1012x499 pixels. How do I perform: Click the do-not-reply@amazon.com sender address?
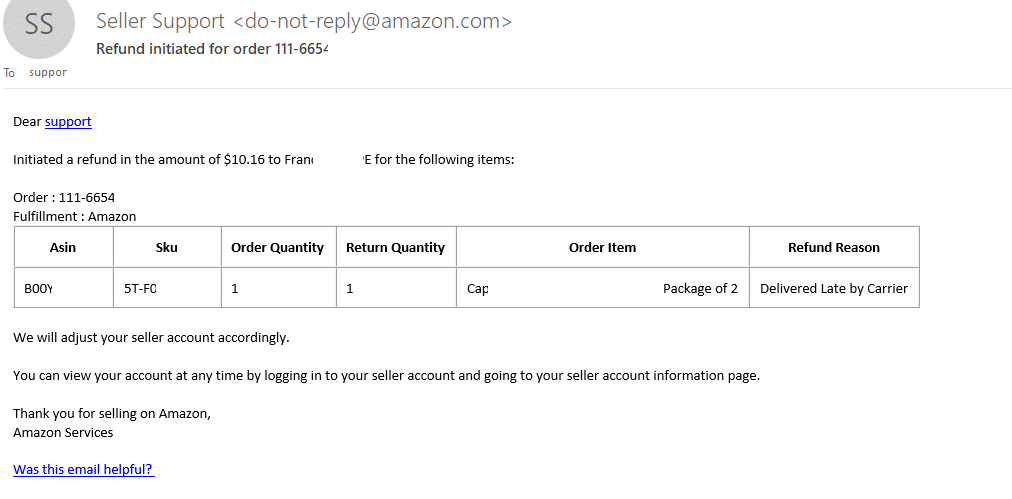pos(371,21)
